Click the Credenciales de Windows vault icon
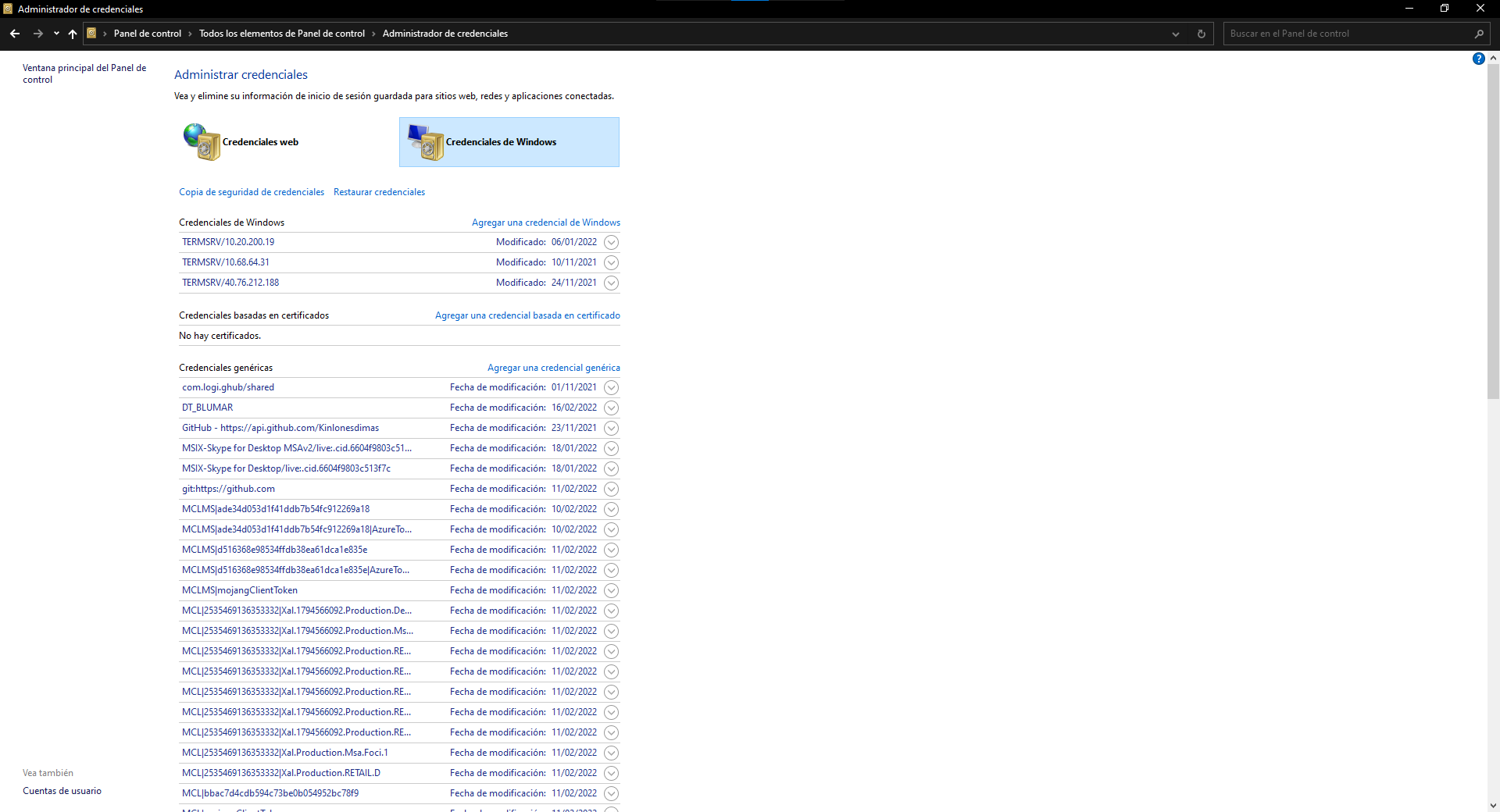Image resolution: width=1500 pixels, height=812 pixels. [426, 142]
